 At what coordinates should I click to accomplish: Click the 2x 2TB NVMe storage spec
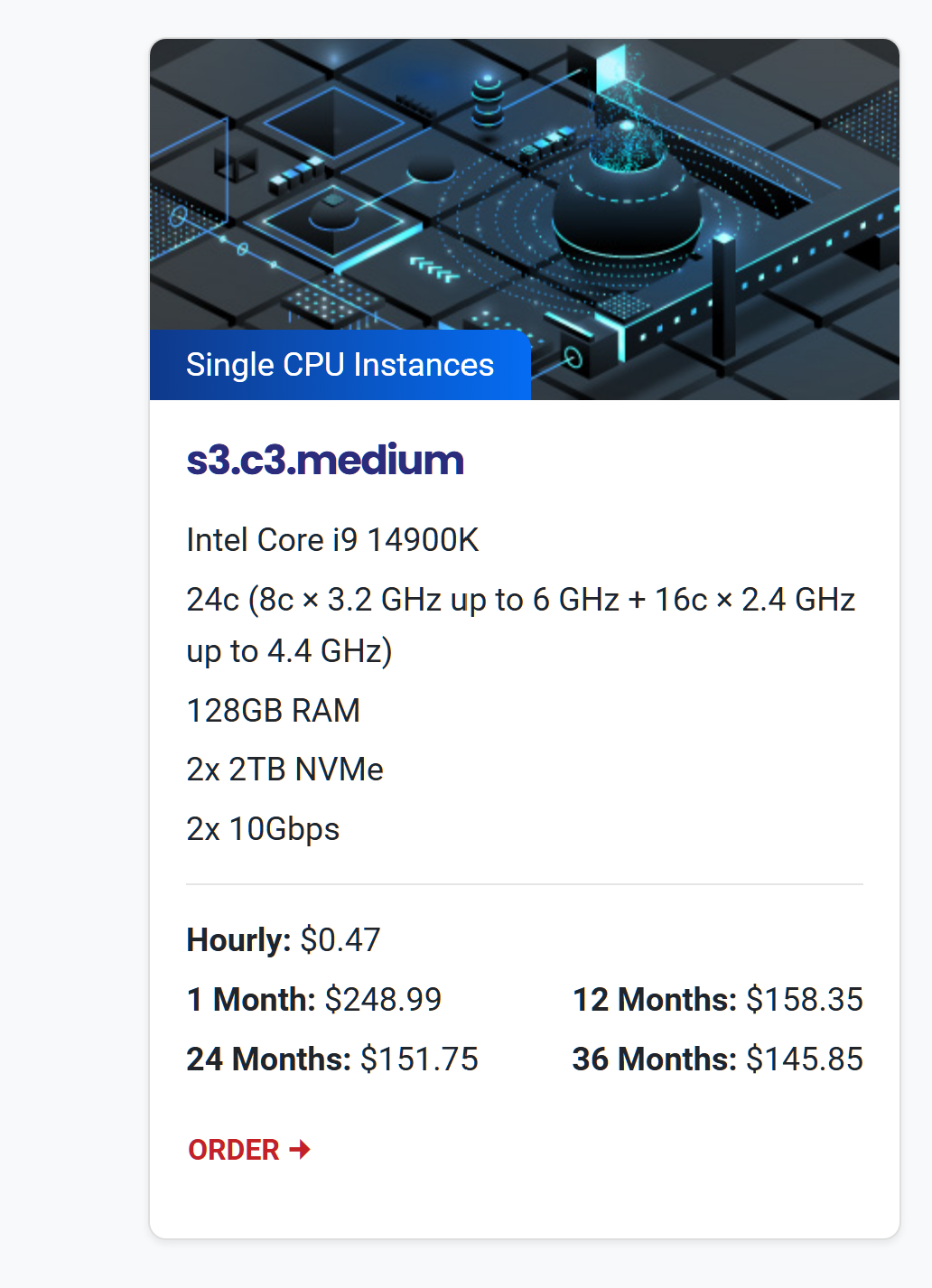point(284,770)
